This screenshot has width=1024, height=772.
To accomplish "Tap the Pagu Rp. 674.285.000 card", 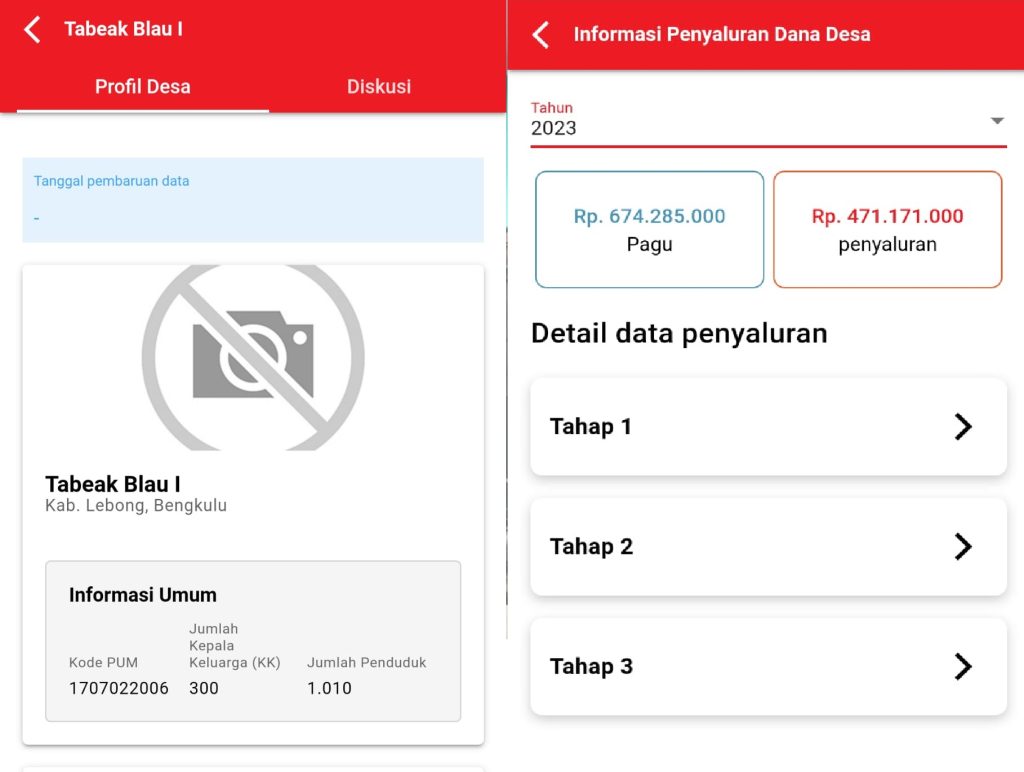I will click(649, 229).
